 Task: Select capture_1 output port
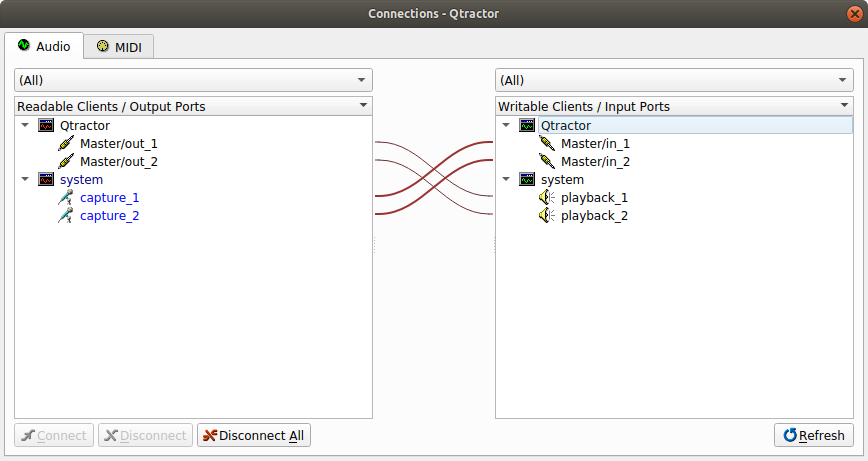[110, 198]
